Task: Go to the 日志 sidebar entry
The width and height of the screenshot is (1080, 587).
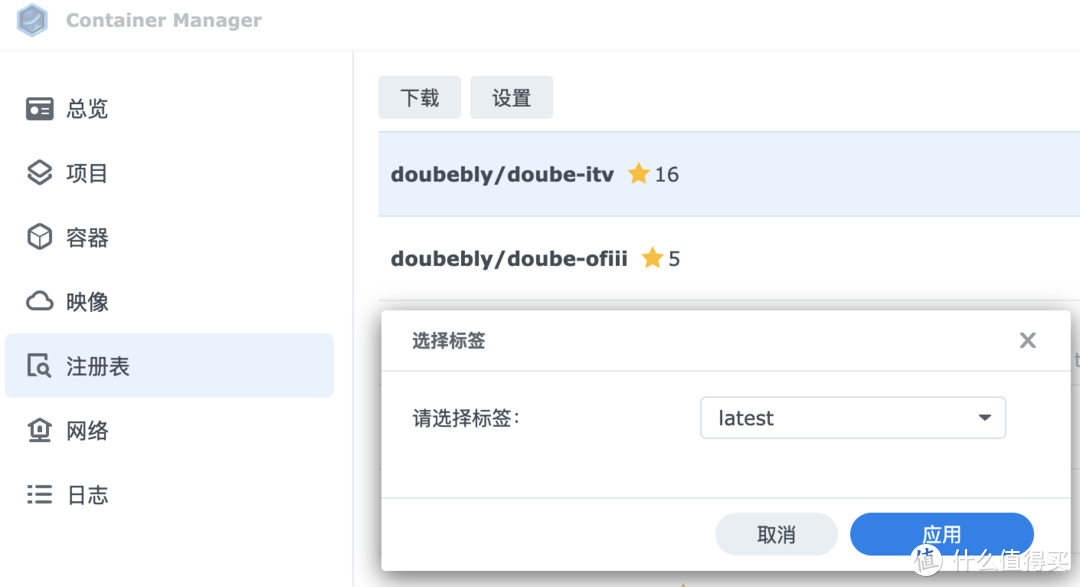Action: pyautogui.click(x=87, y=495)
